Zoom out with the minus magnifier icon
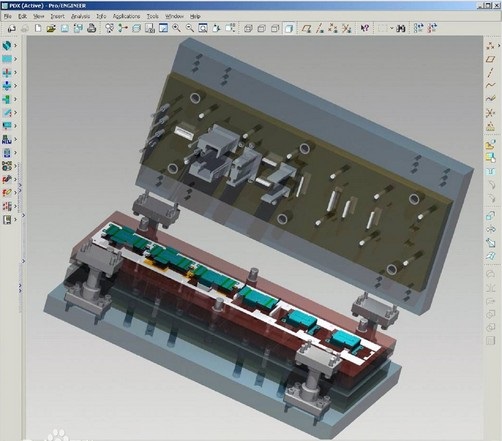The width and height of the screenshot is (502, 441). (x=190, y=28)
